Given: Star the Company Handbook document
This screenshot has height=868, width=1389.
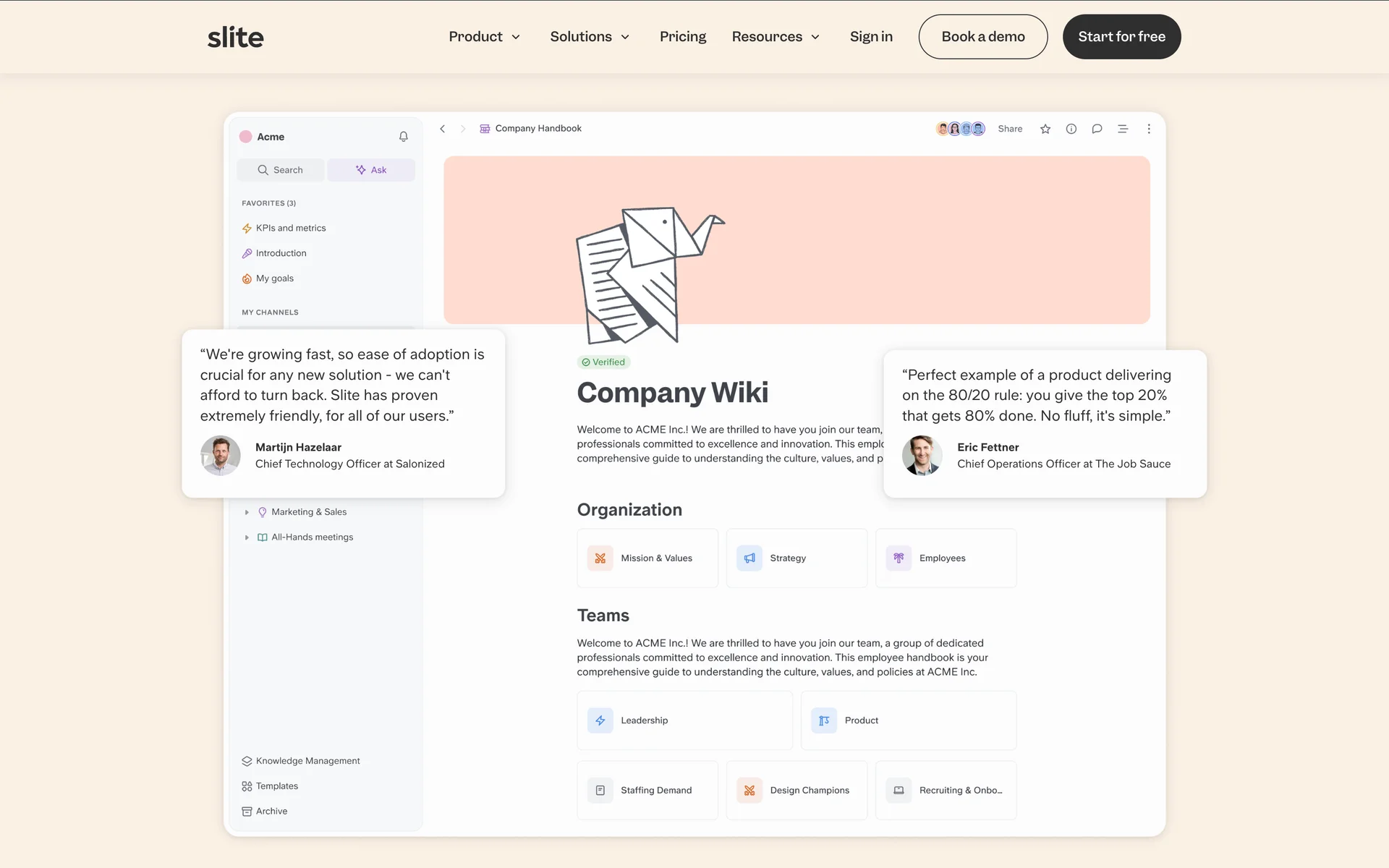Looking at the screenshot, I should (x=1045, y=129).
